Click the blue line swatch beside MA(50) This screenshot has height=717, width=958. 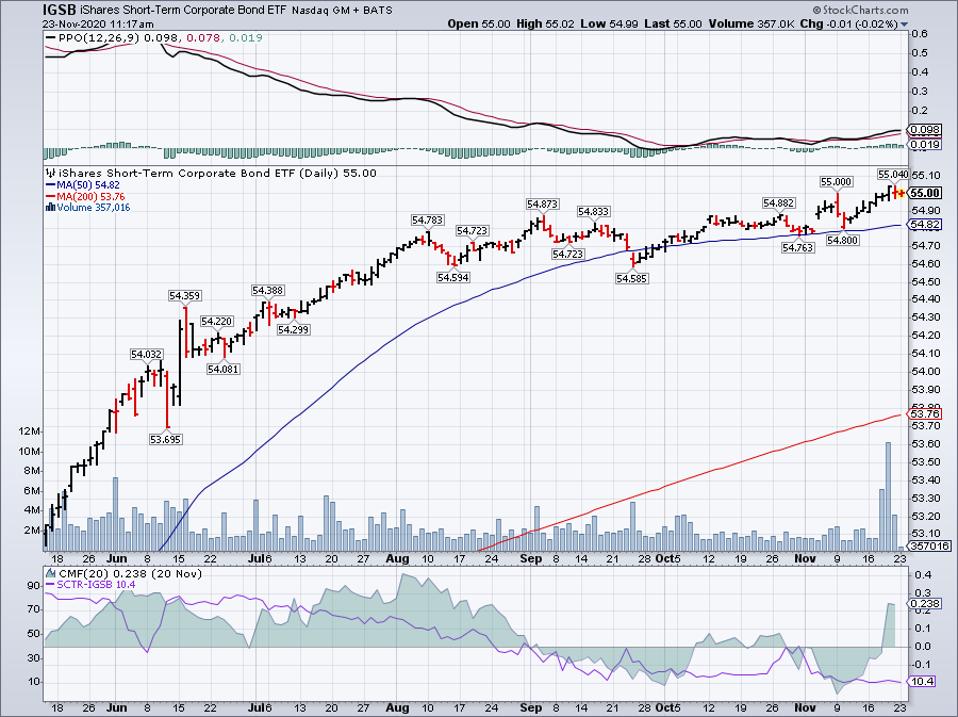point(51,185)
